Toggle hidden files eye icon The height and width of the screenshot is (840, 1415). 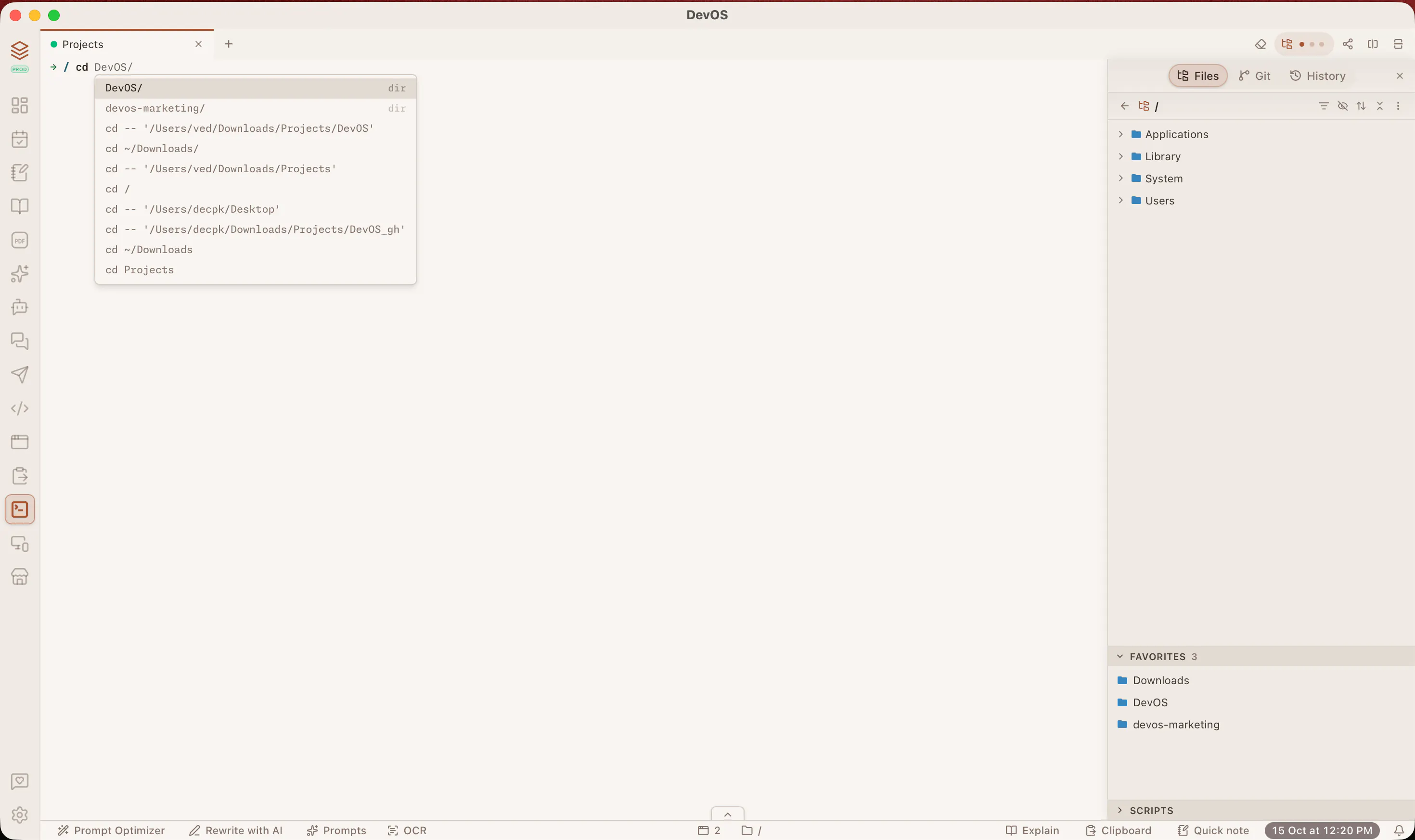1342,106
